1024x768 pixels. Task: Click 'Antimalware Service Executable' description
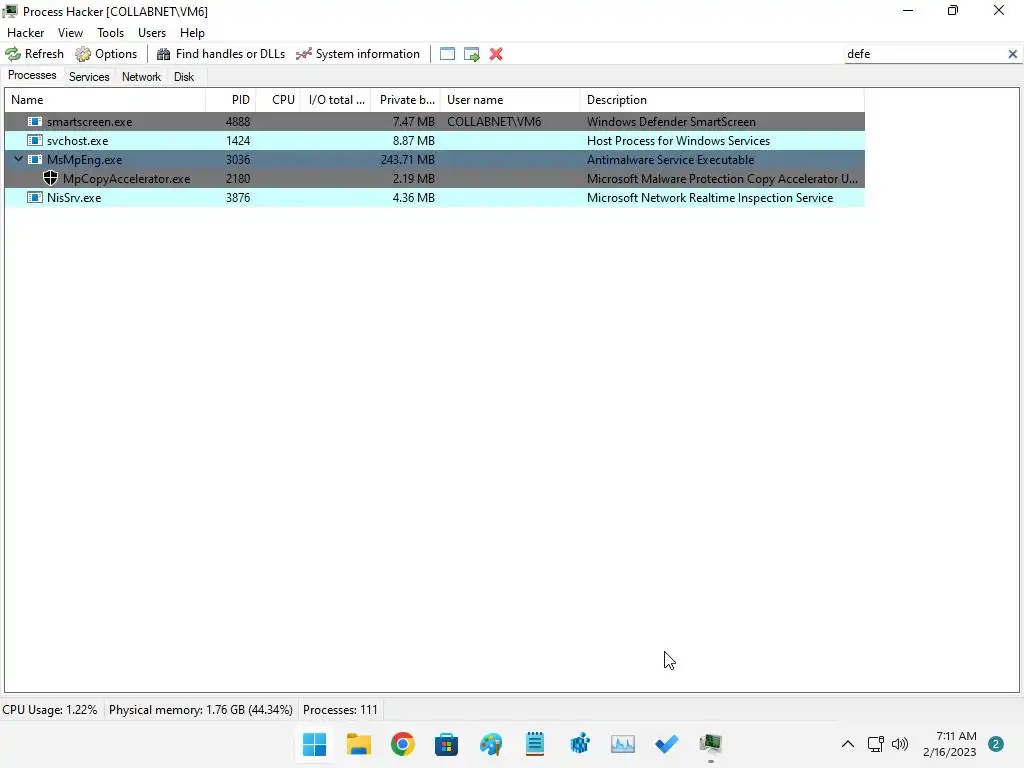click(x=670, y=159)
